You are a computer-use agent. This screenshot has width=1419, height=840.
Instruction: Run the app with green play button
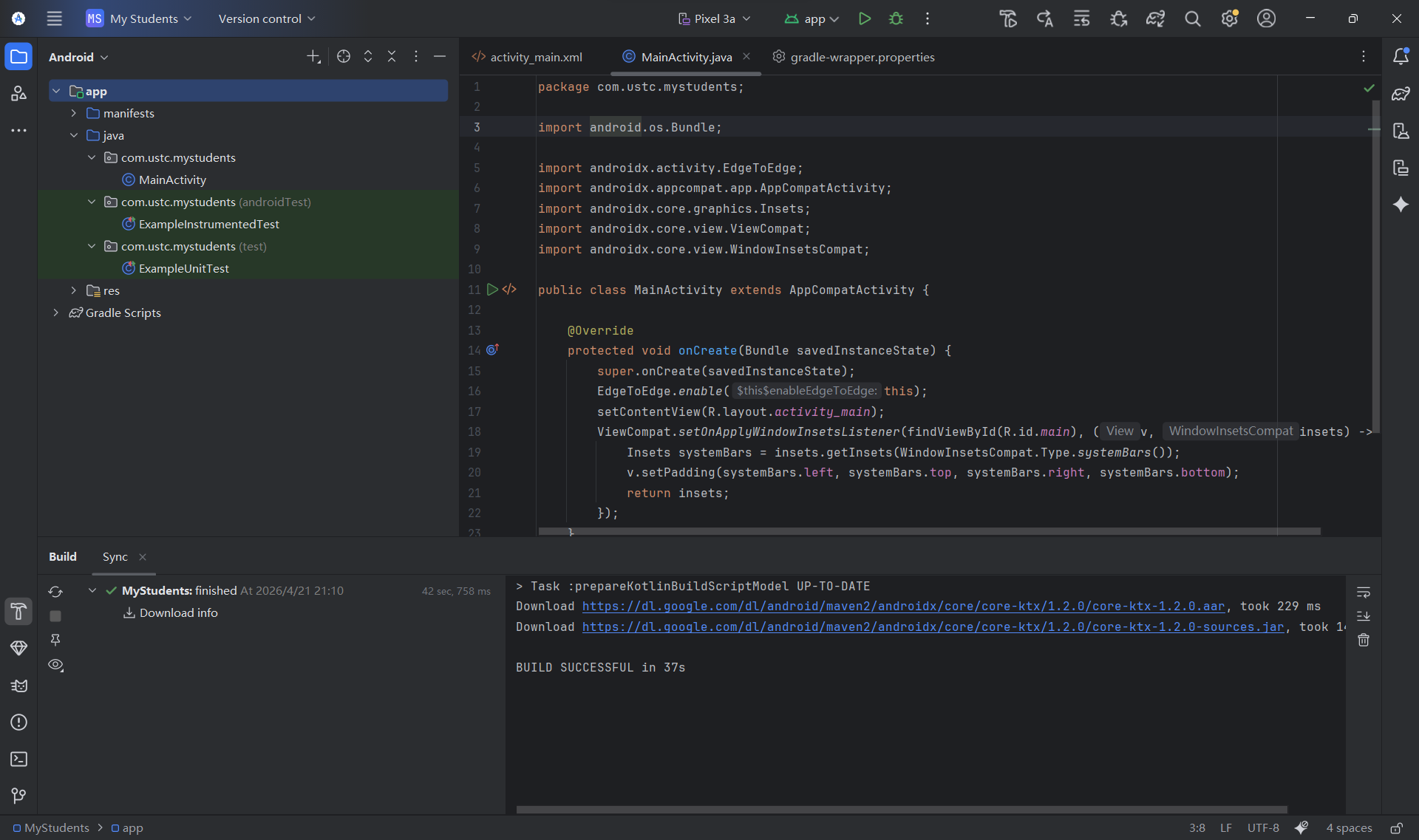coord(864,18)
